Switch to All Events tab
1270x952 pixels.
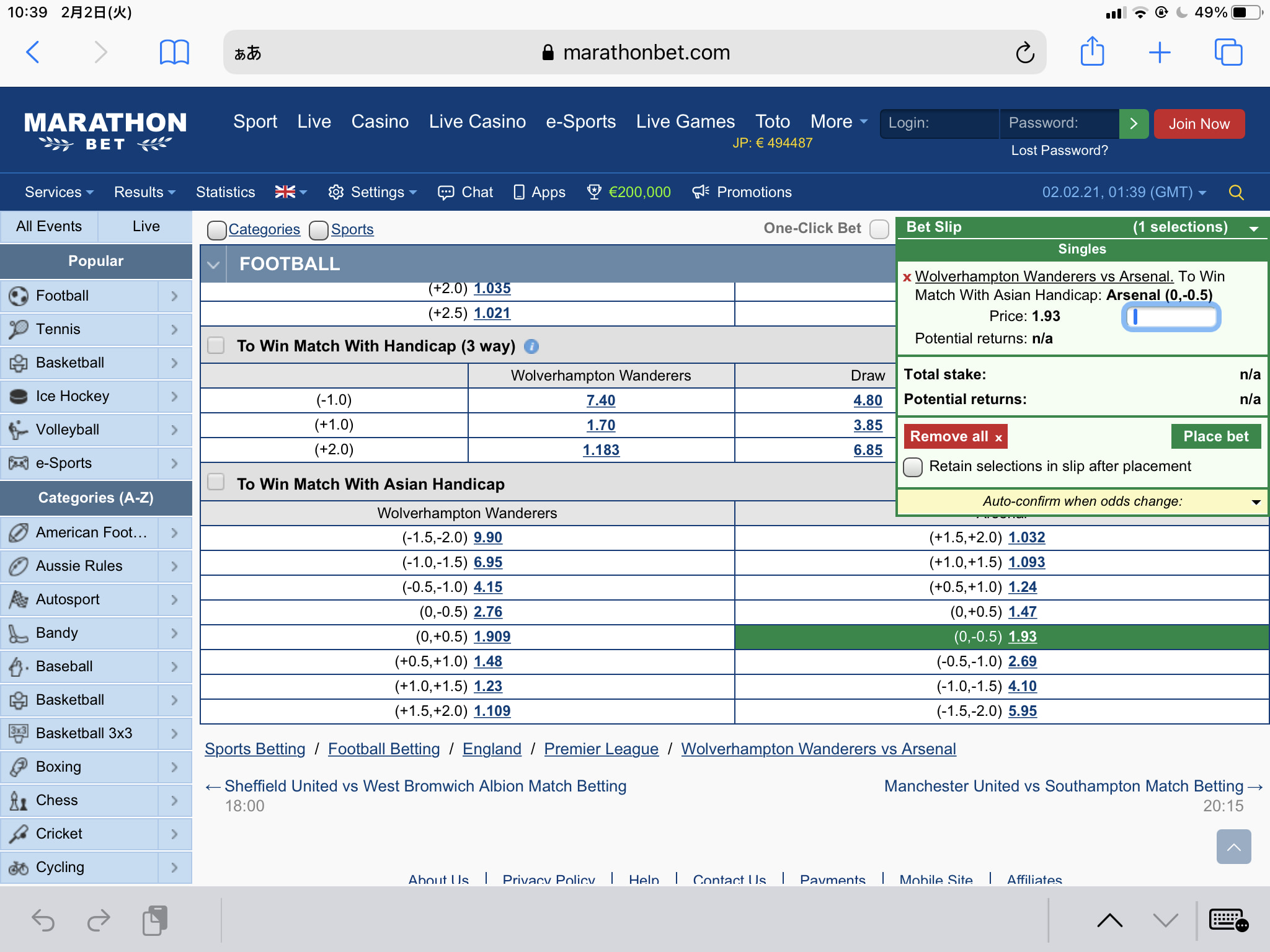pyautogui.click(x=49, y=227)
